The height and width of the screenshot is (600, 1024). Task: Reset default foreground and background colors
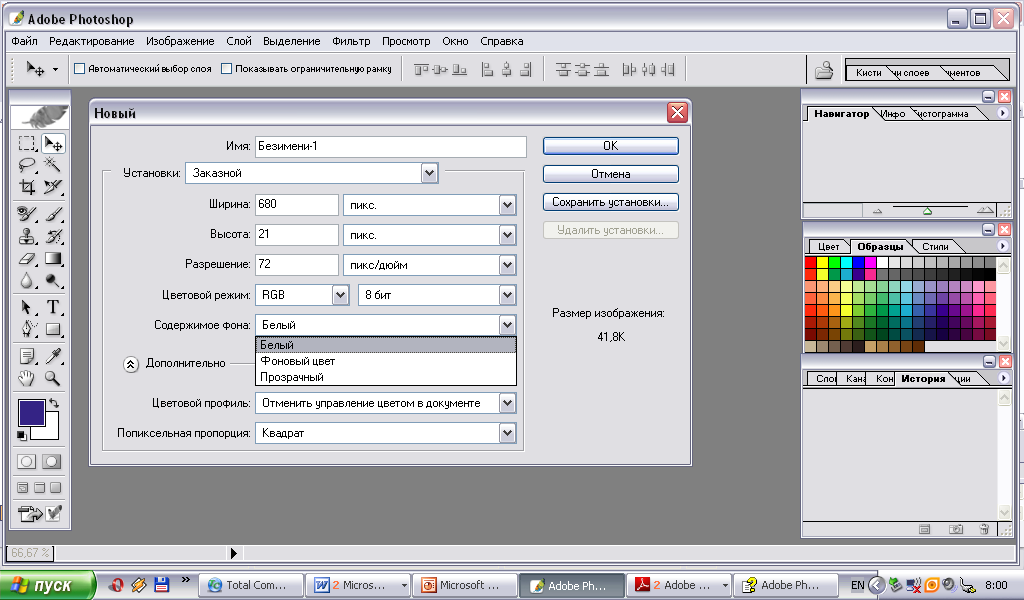(x=22, y=435)
